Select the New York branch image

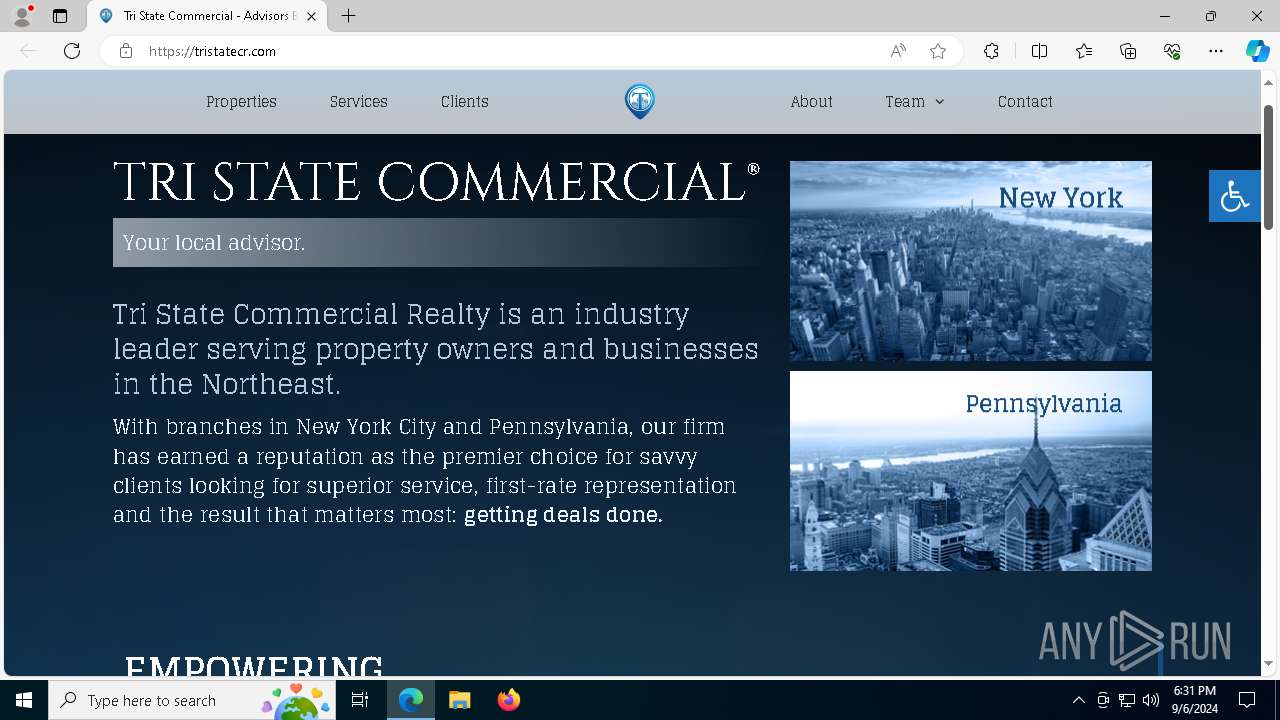pyautogui.click(x=971, y=261)
